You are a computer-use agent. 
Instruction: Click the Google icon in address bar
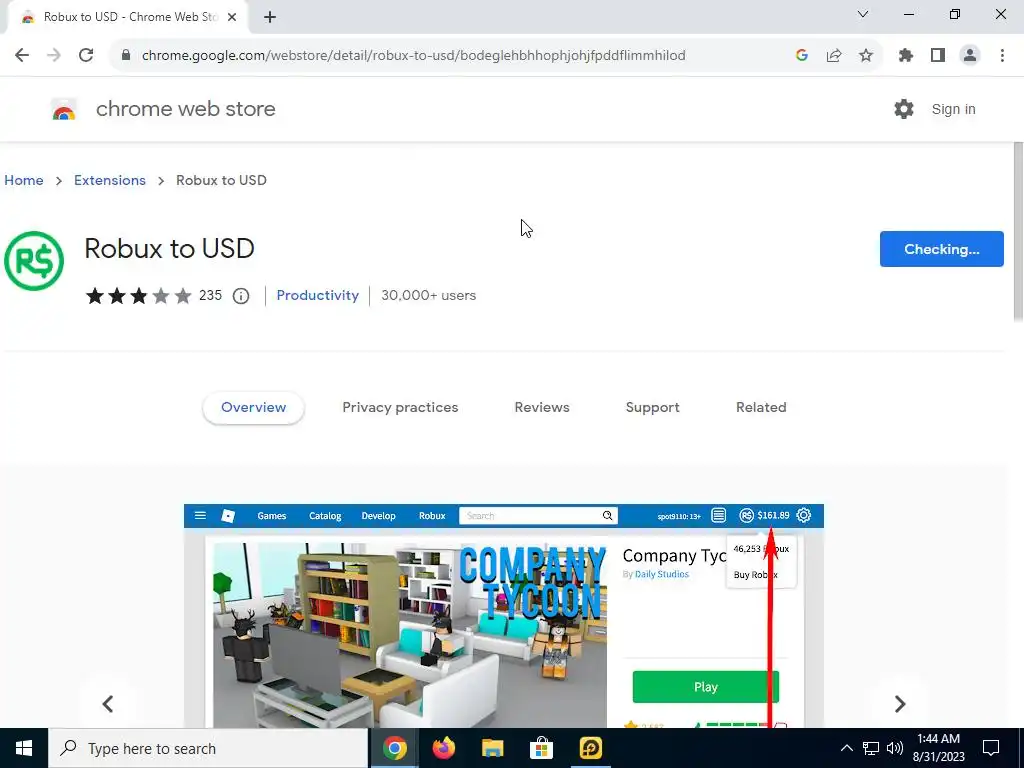coord(802,55)
